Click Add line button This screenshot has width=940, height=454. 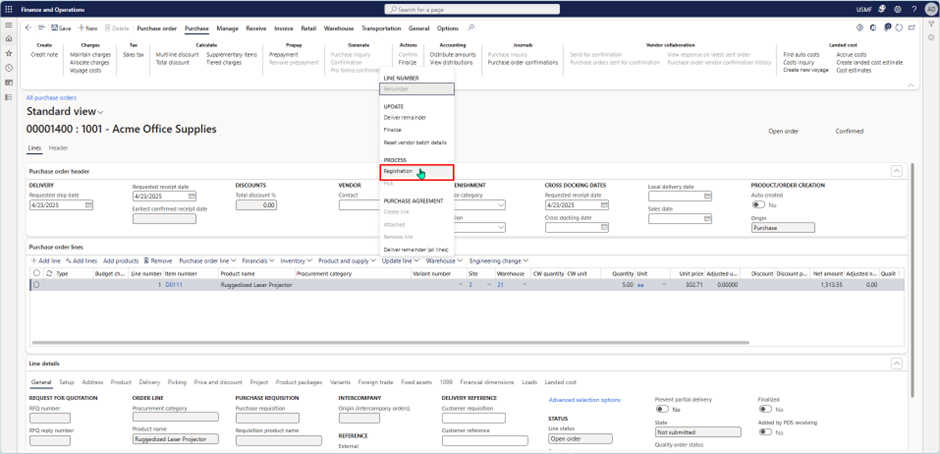(46, 261)
